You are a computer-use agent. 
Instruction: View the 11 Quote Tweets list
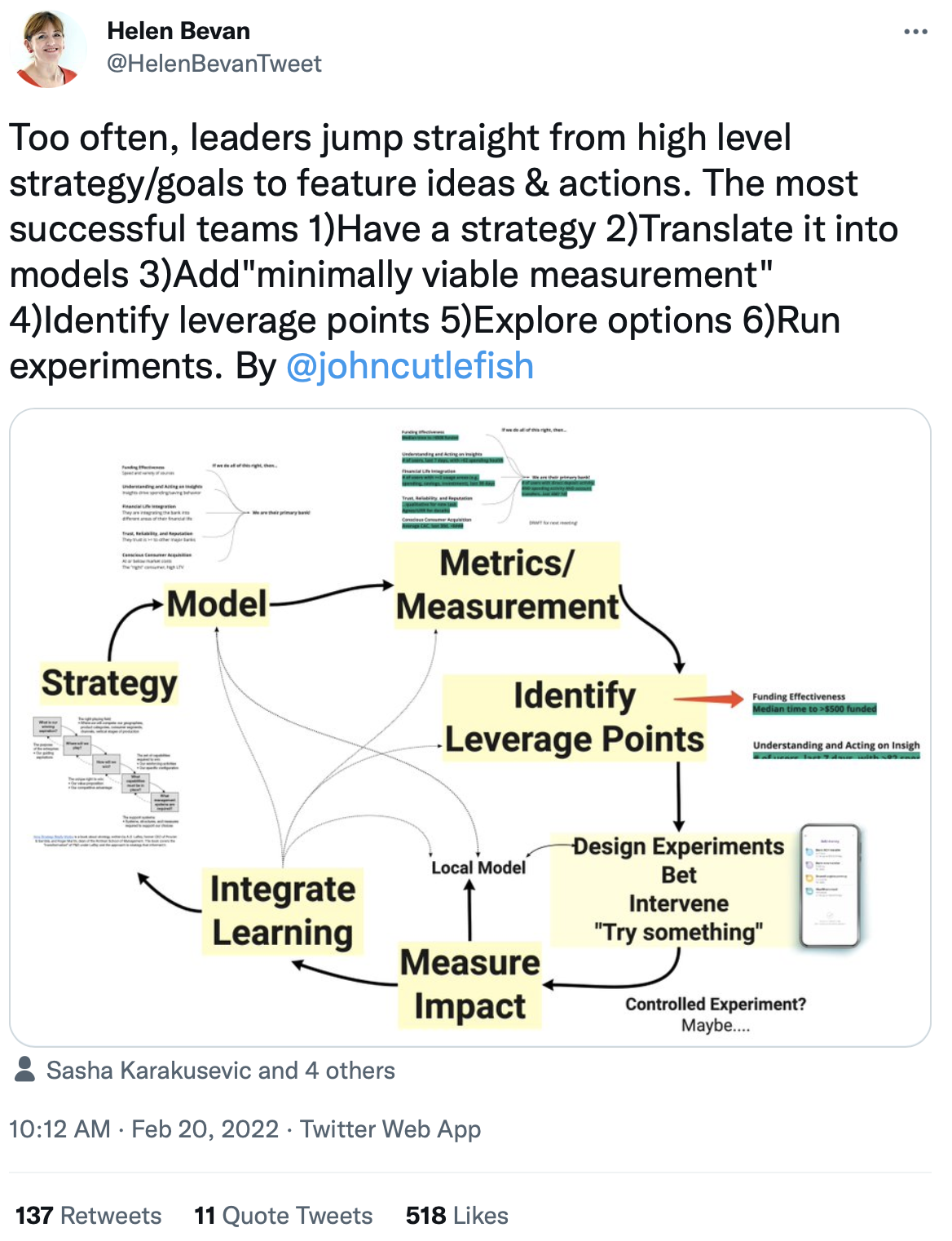[283, 1215]
